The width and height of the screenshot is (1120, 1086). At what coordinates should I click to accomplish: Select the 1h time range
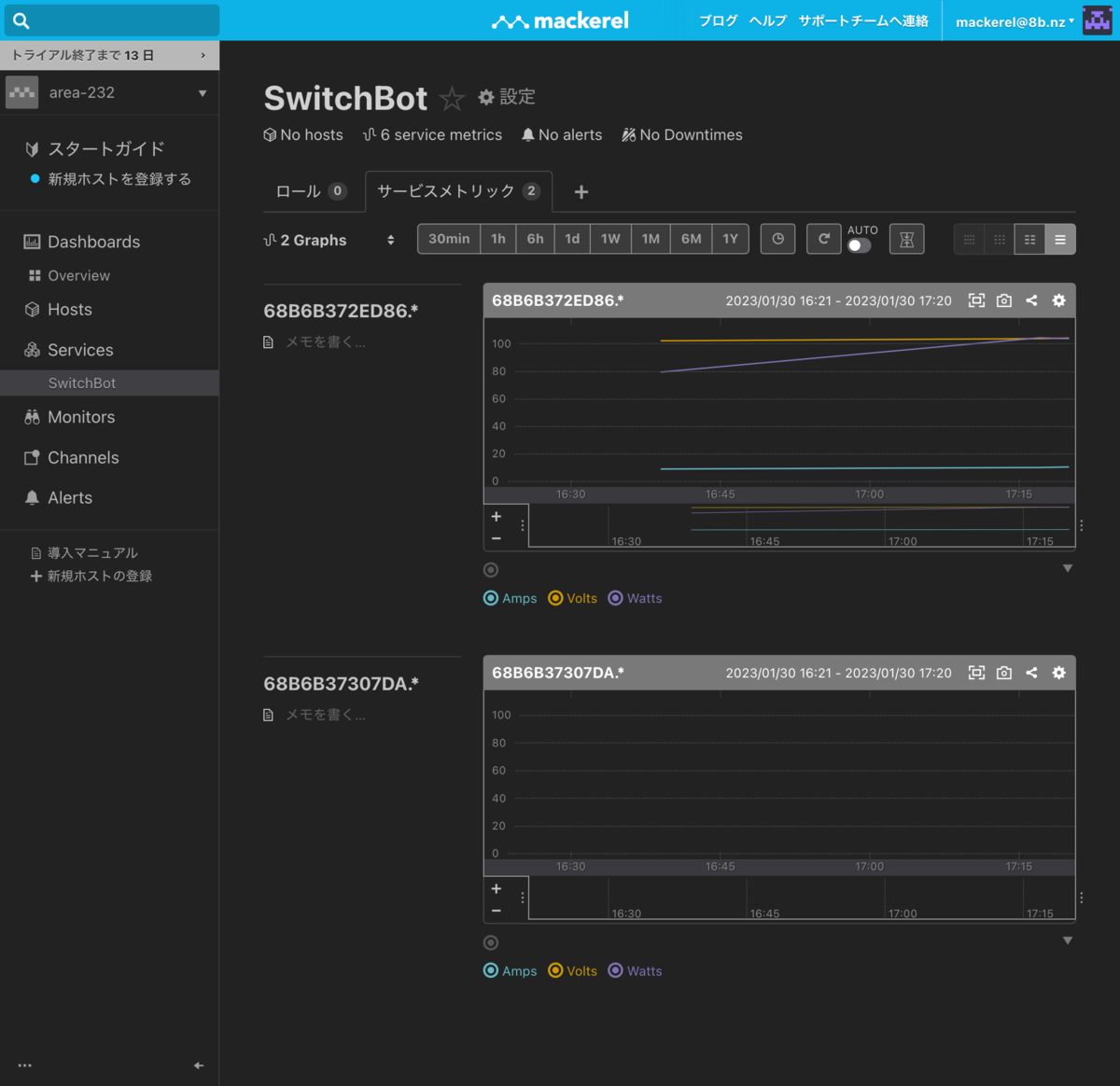pos(498,239)
